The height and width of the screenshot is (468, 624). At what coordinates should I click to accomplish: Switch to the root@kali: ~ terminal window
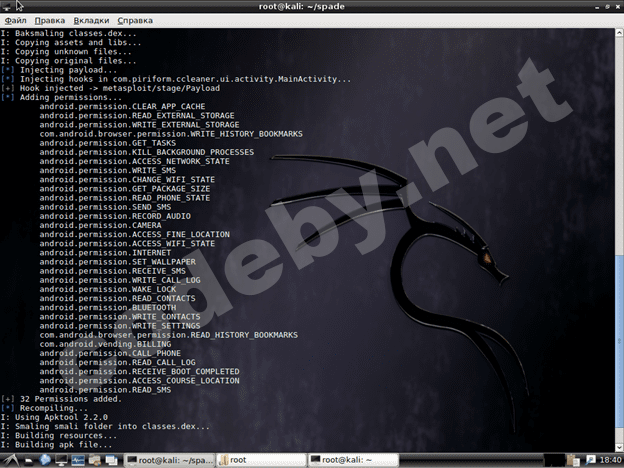(350, 459)
